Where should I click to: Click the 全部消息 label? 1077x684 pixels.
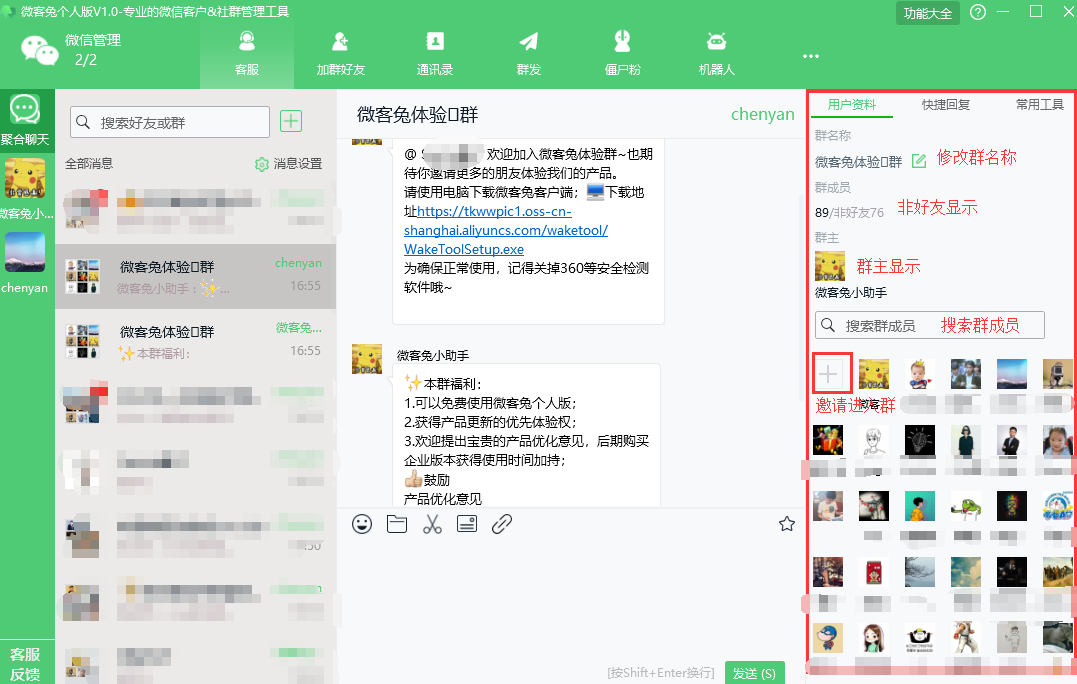[x=89, y=163]
